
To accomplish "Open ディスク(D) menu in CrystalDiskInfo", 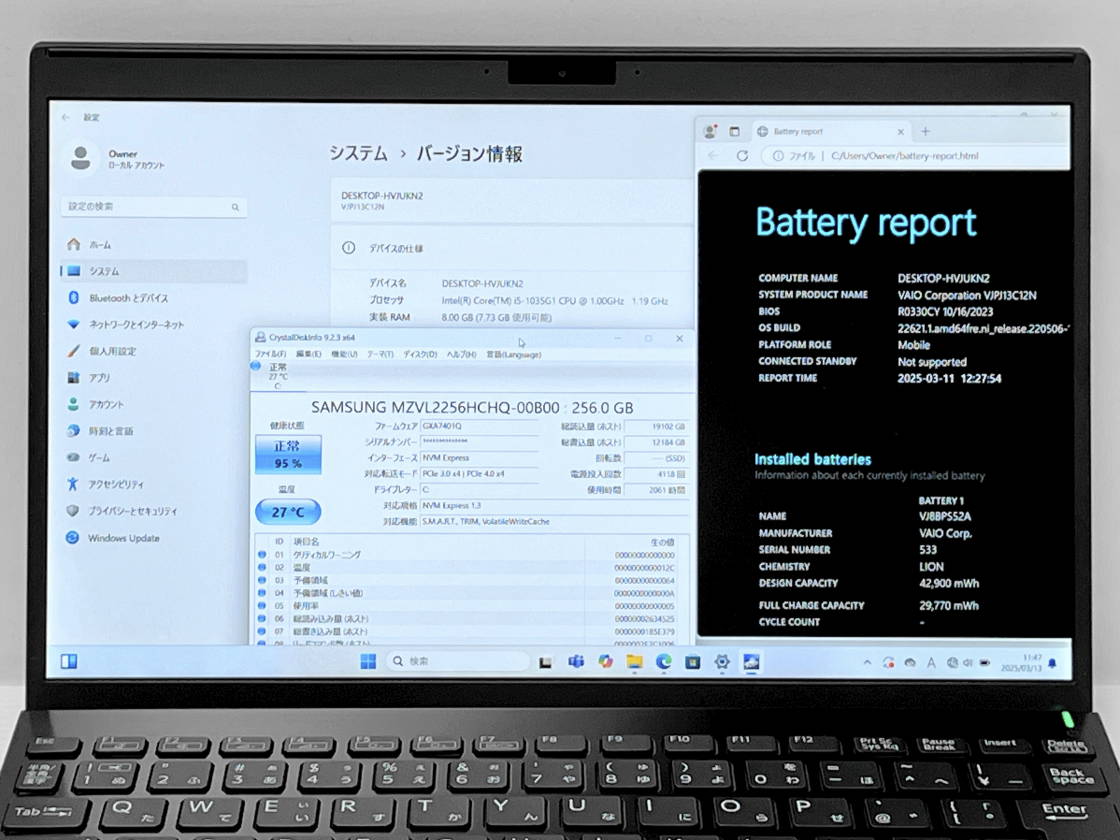I will tap(420, 354).
